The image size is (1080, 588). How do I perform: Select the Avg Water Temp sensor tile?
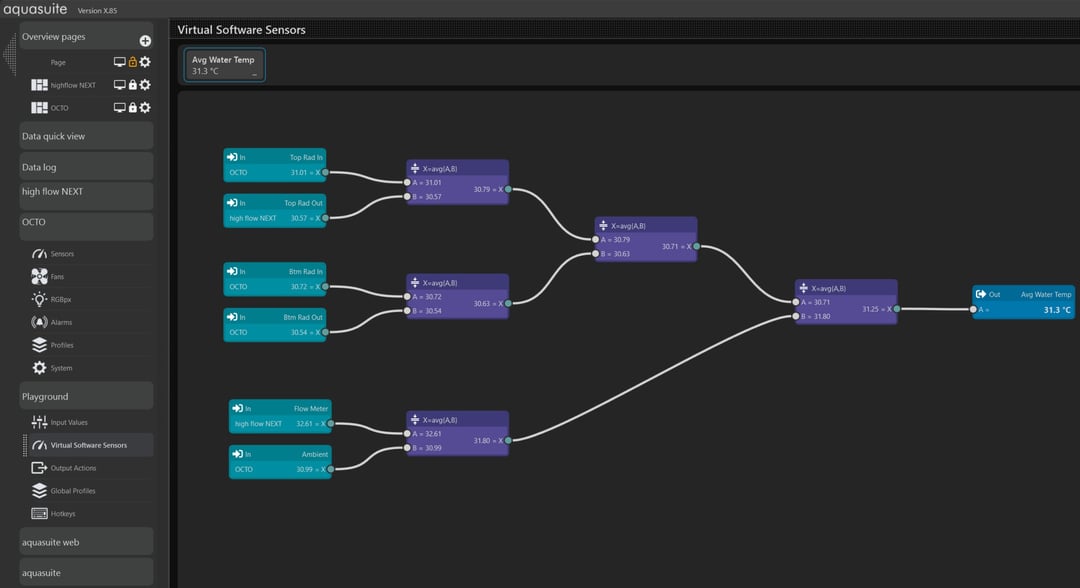click(223, 65)
